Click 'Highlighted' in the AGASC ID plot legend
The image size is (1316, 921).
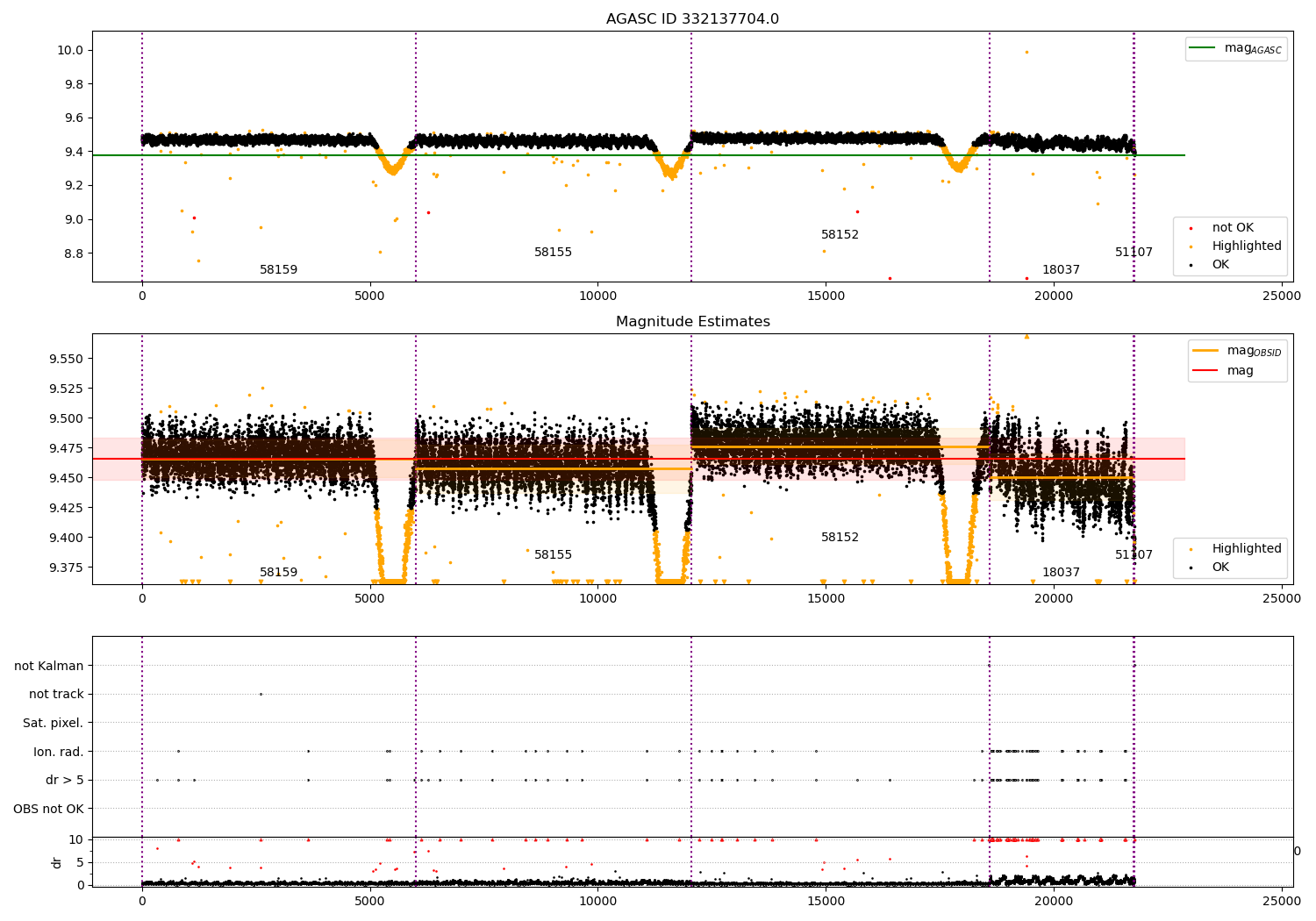[1247, 246]
